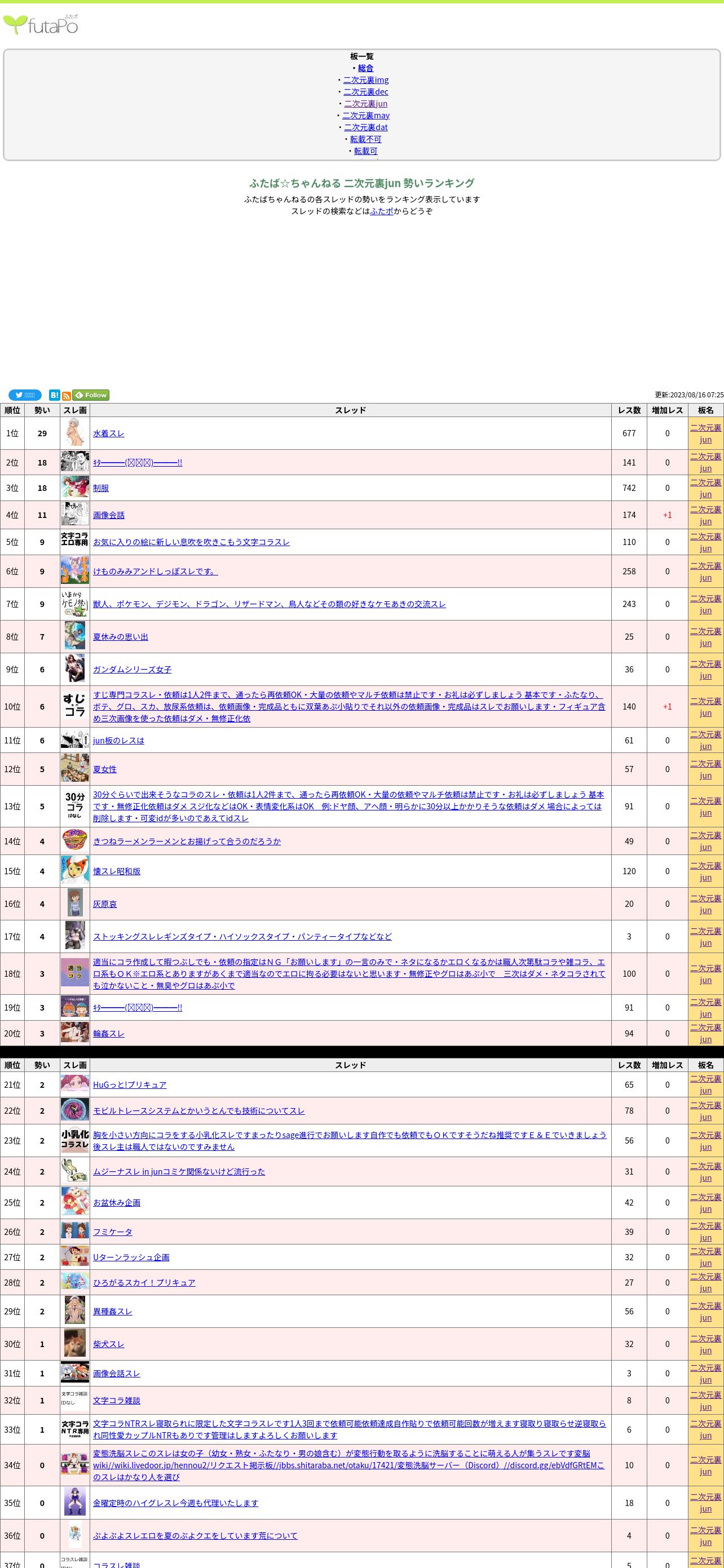
Task: Click the update time 2023/08/16 07:25
Action: (x=689, y=395)
